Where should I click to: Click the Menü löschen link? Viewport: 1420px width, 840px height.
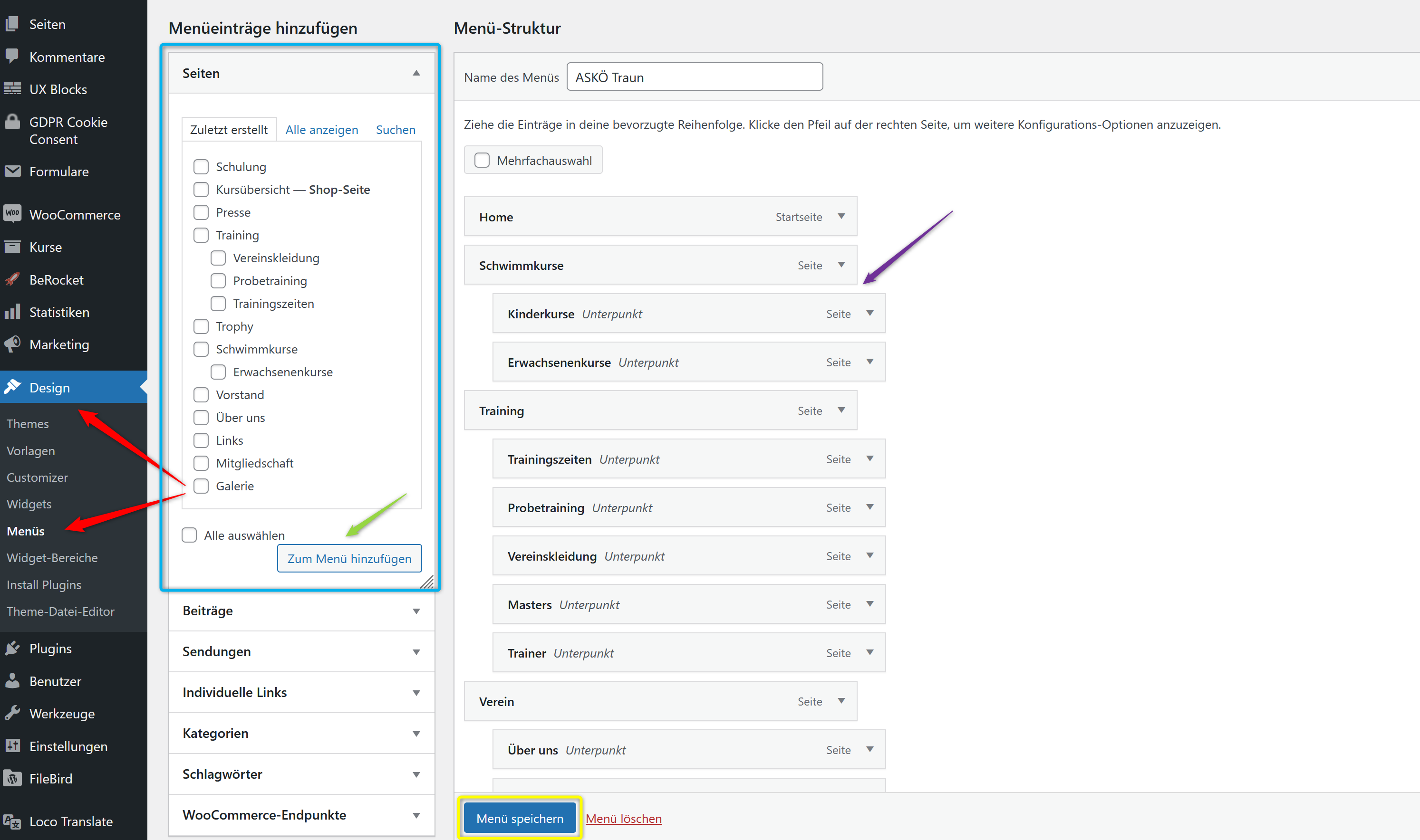click(x=623, y=819)
